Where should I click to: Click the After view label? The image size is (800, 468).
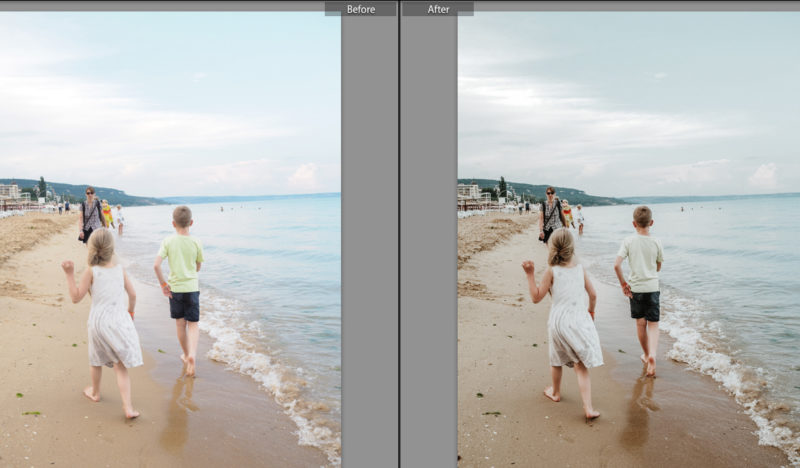(x=438, y=9)
